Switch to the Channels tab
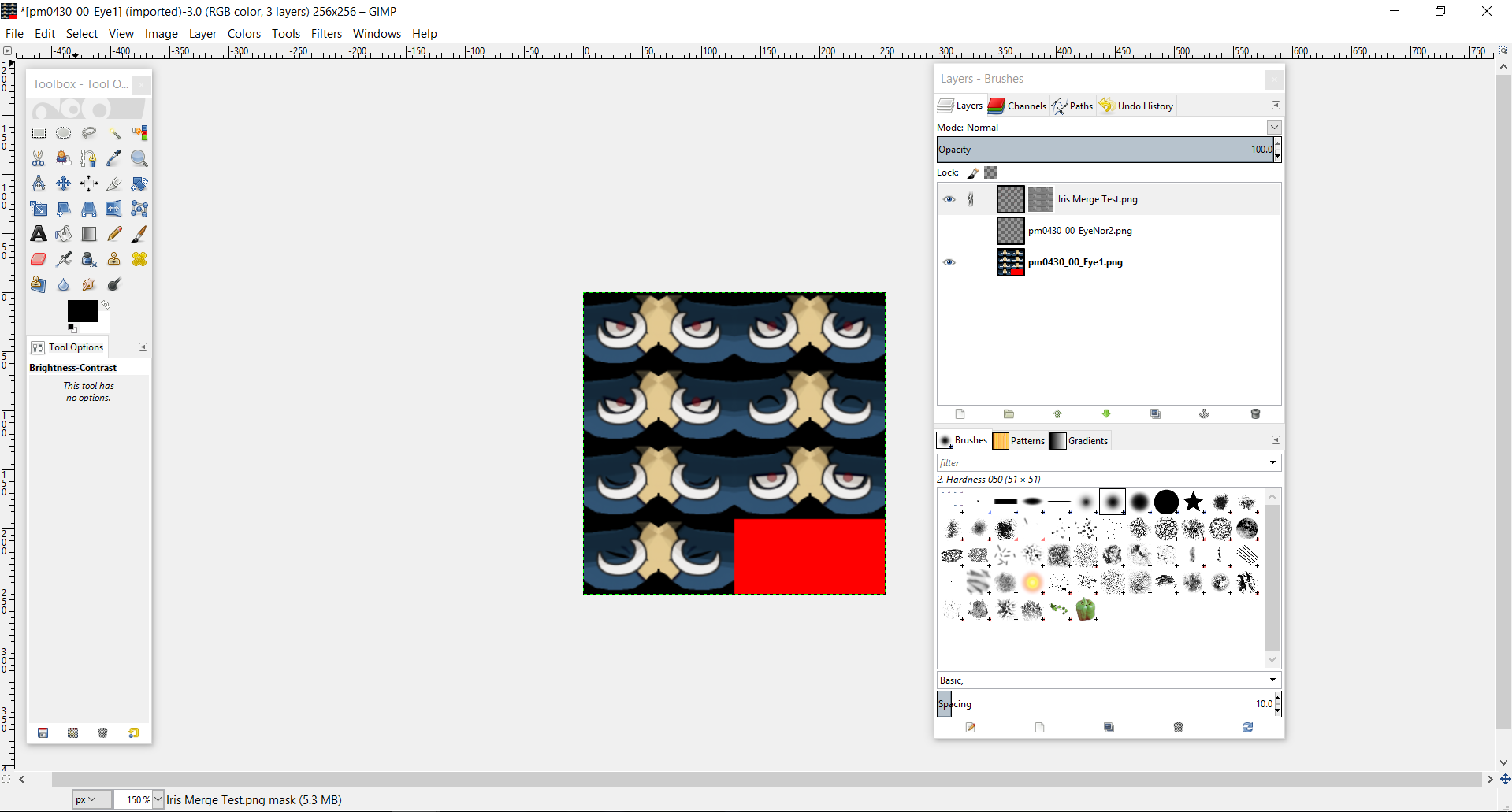This screenshot has width=1512, height=812. click(x=1017, y=106)
